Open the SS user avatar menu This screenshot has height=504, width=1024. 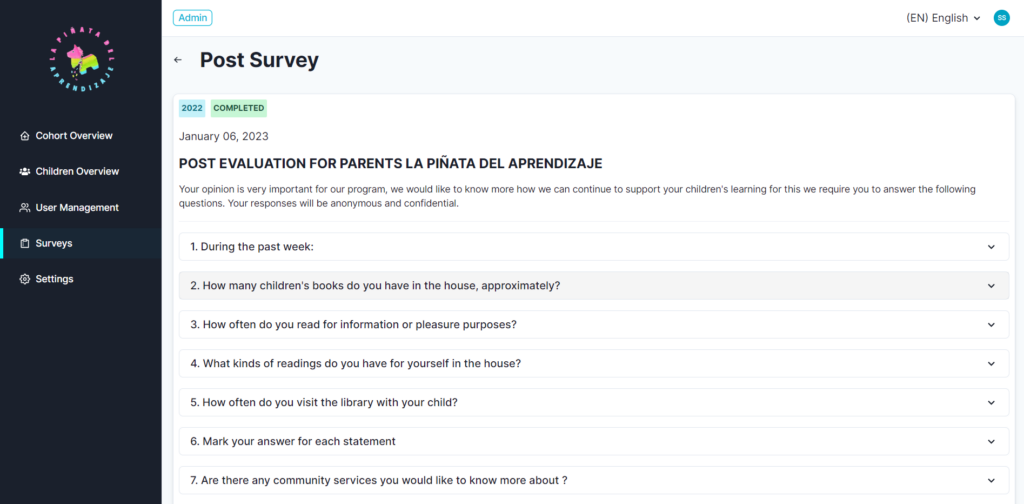1001,18
